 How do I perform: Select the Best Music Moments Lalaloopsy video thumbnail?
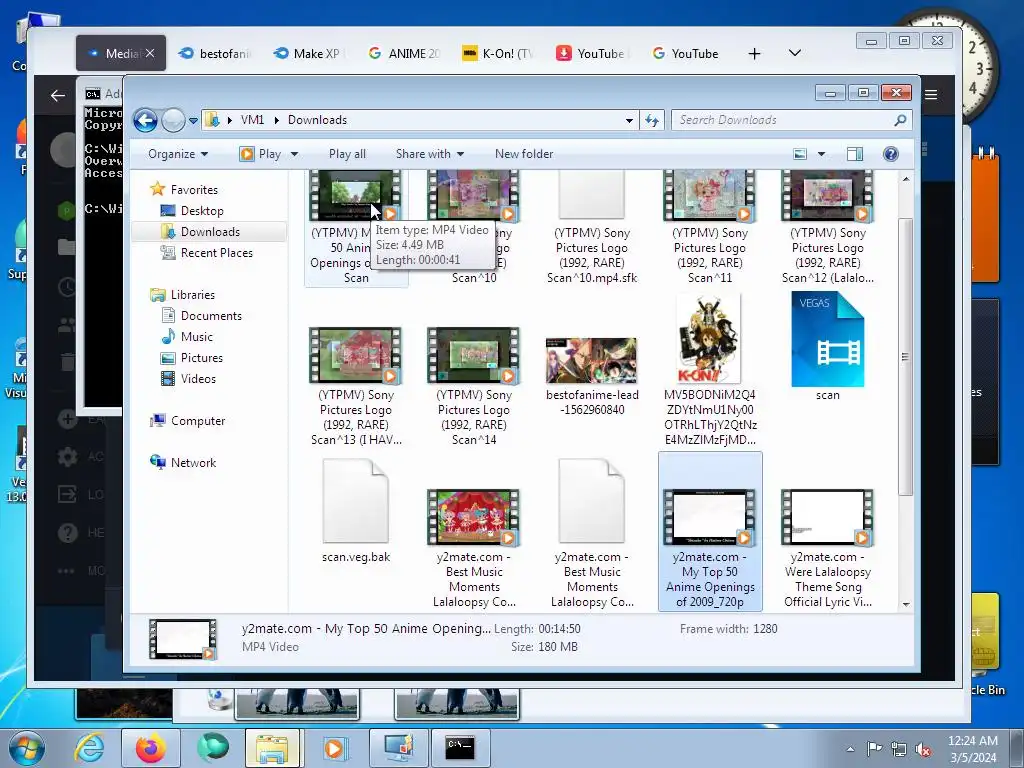coord(473,517)
